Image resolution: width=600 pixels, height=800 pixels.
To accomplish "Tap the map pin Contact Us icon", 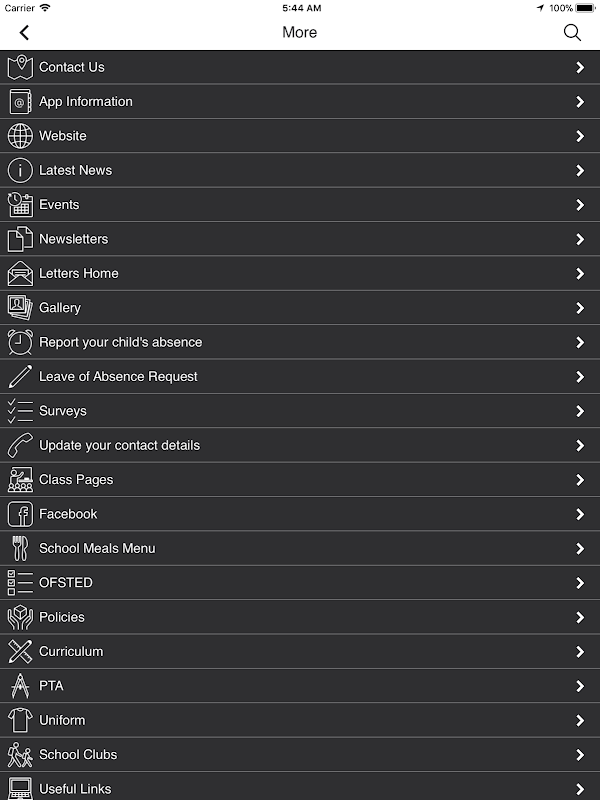I will click(20, 68).
